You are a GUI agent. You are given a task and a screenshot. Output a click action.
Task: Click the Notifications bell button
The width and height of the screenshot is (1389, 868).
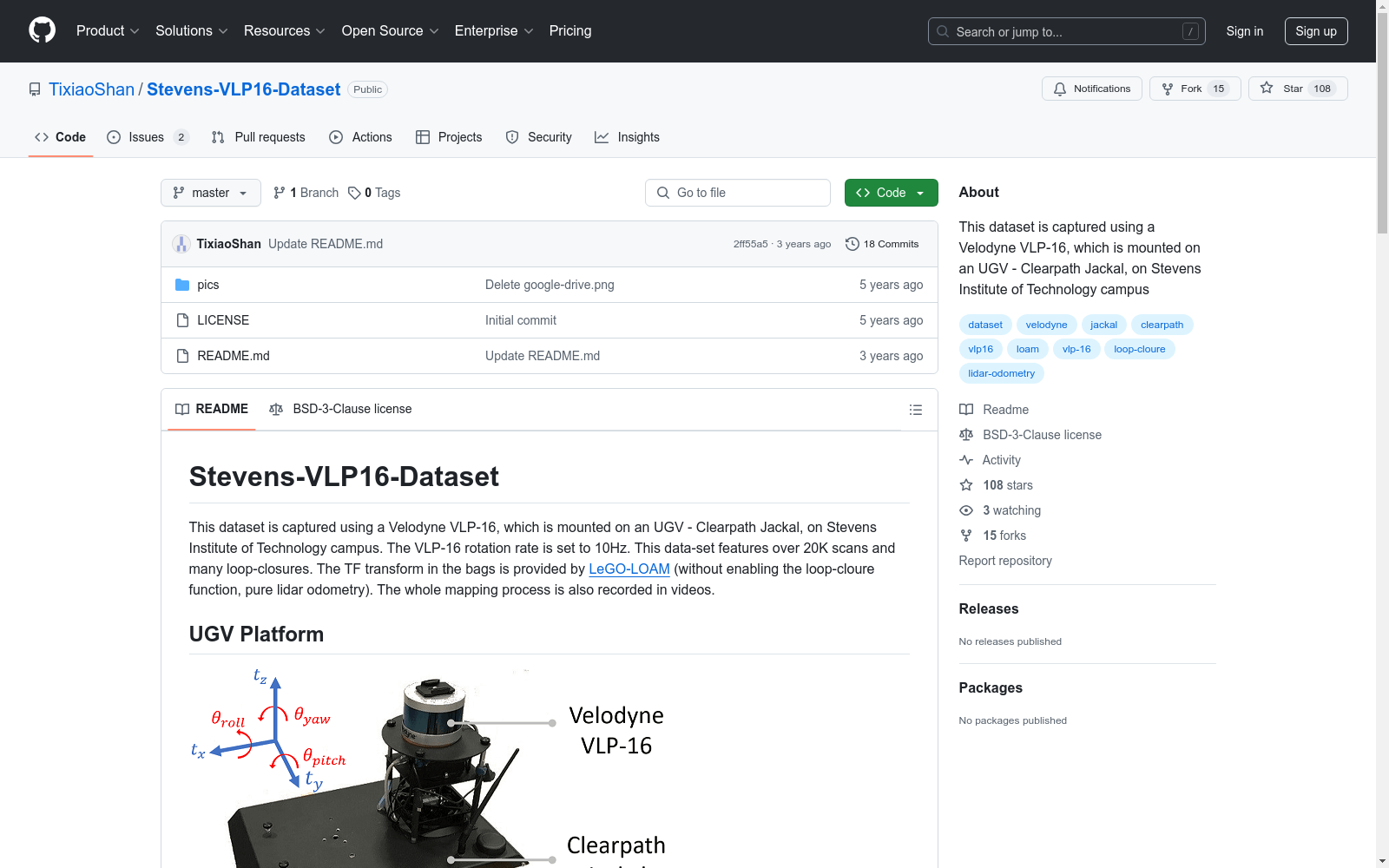[x=1092, y=89]
